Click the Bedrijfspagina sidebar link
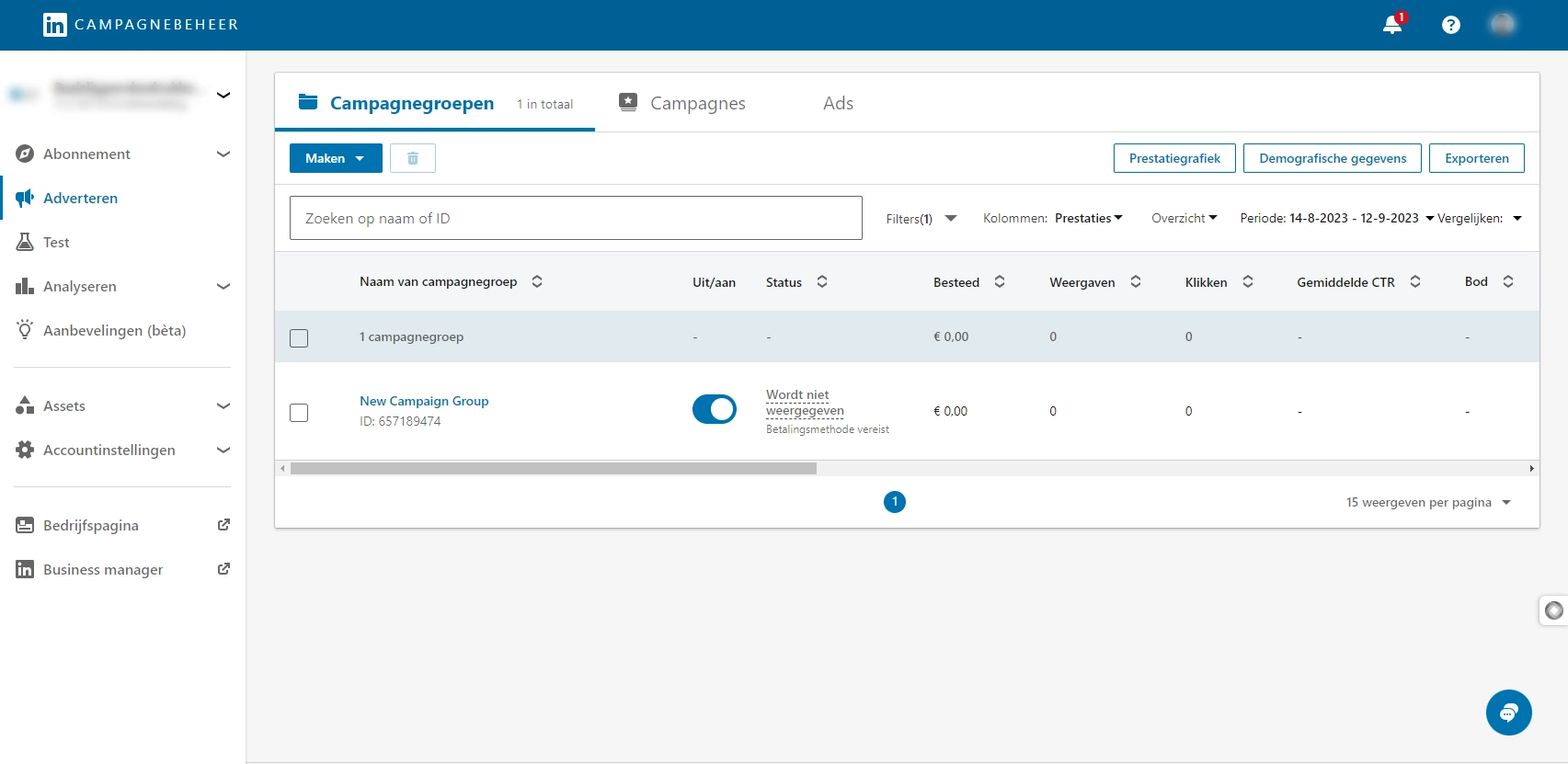The height and width of the screenshot is (764, 1568). click(91, 525)
